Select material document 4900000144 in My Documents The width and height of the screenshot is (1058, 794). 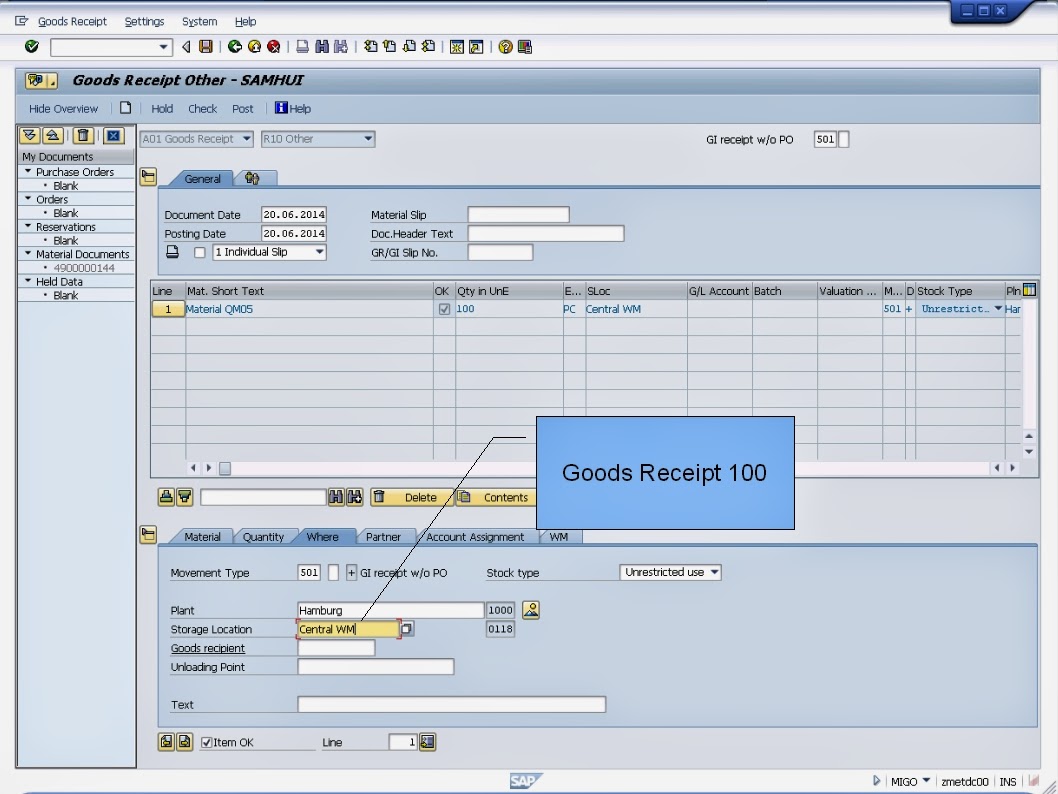(x=83, y=267)
